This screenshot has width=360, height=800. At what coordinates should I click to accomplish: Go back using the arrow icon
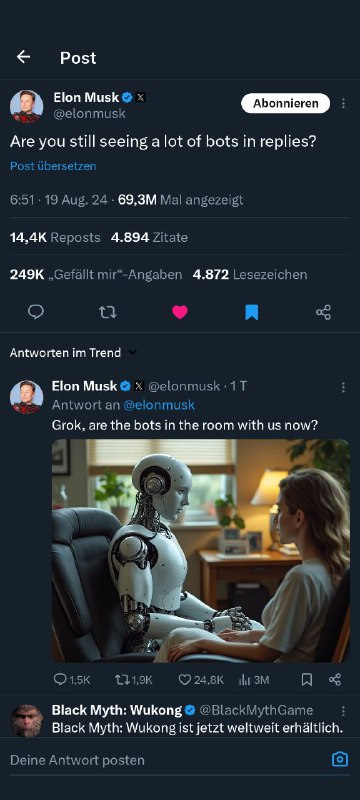point(23,57)
